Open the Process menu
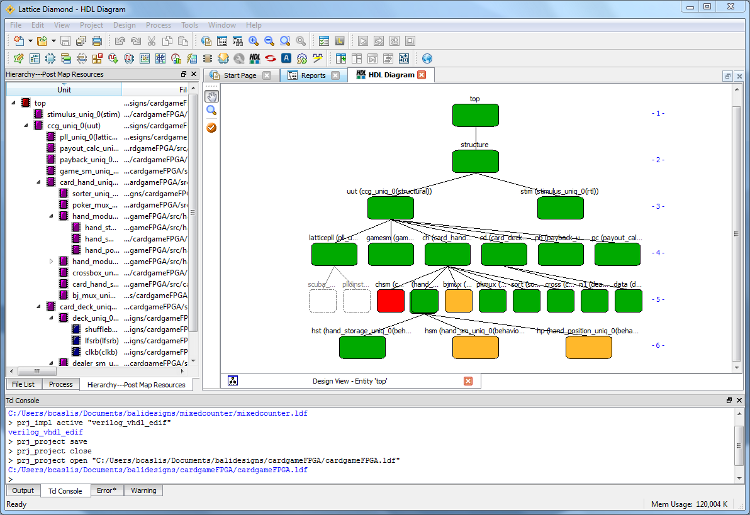The image size is (750, 515). click(157, 24)
